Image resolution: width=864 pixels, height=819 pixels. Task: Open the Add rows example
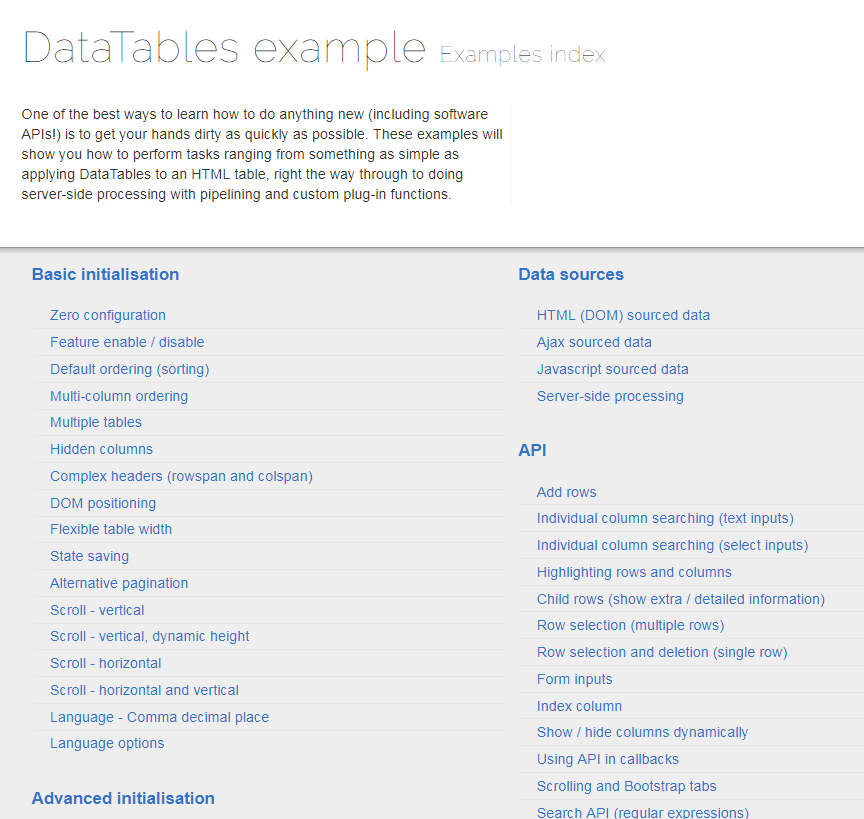pos(566,492)
